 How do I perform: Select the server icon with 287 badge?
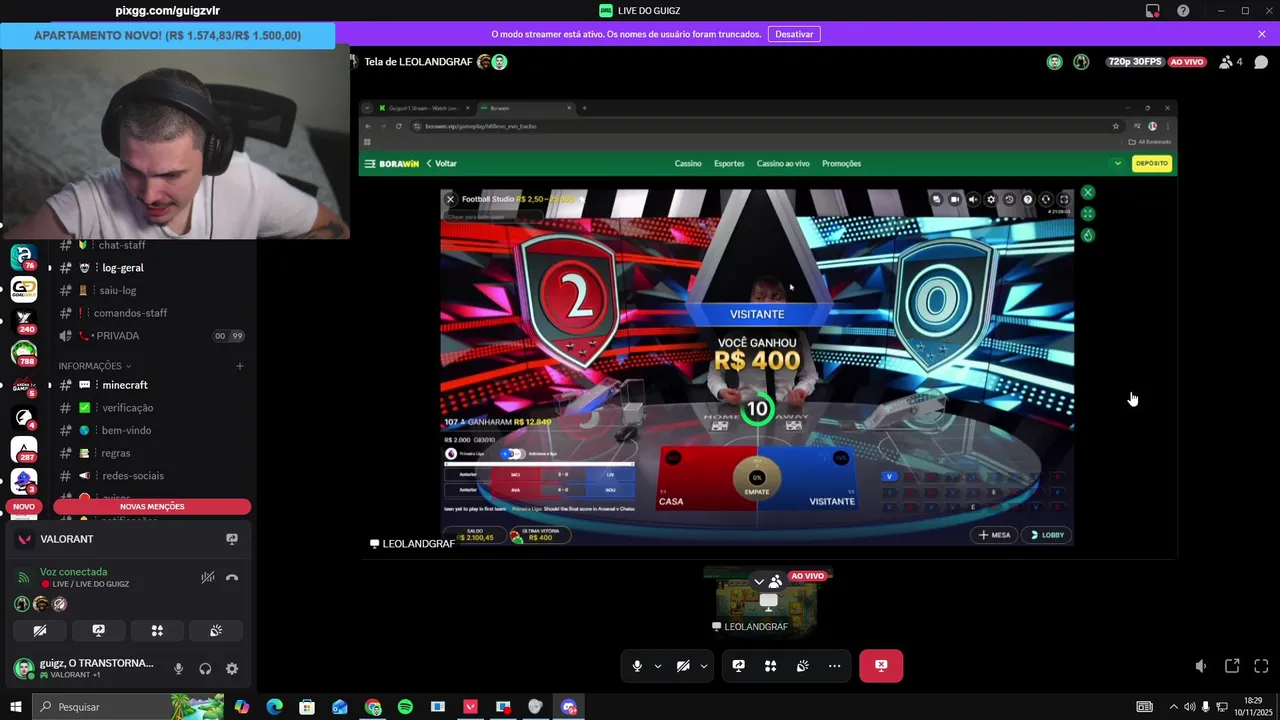pyautogui.click(x=24, y=449)
